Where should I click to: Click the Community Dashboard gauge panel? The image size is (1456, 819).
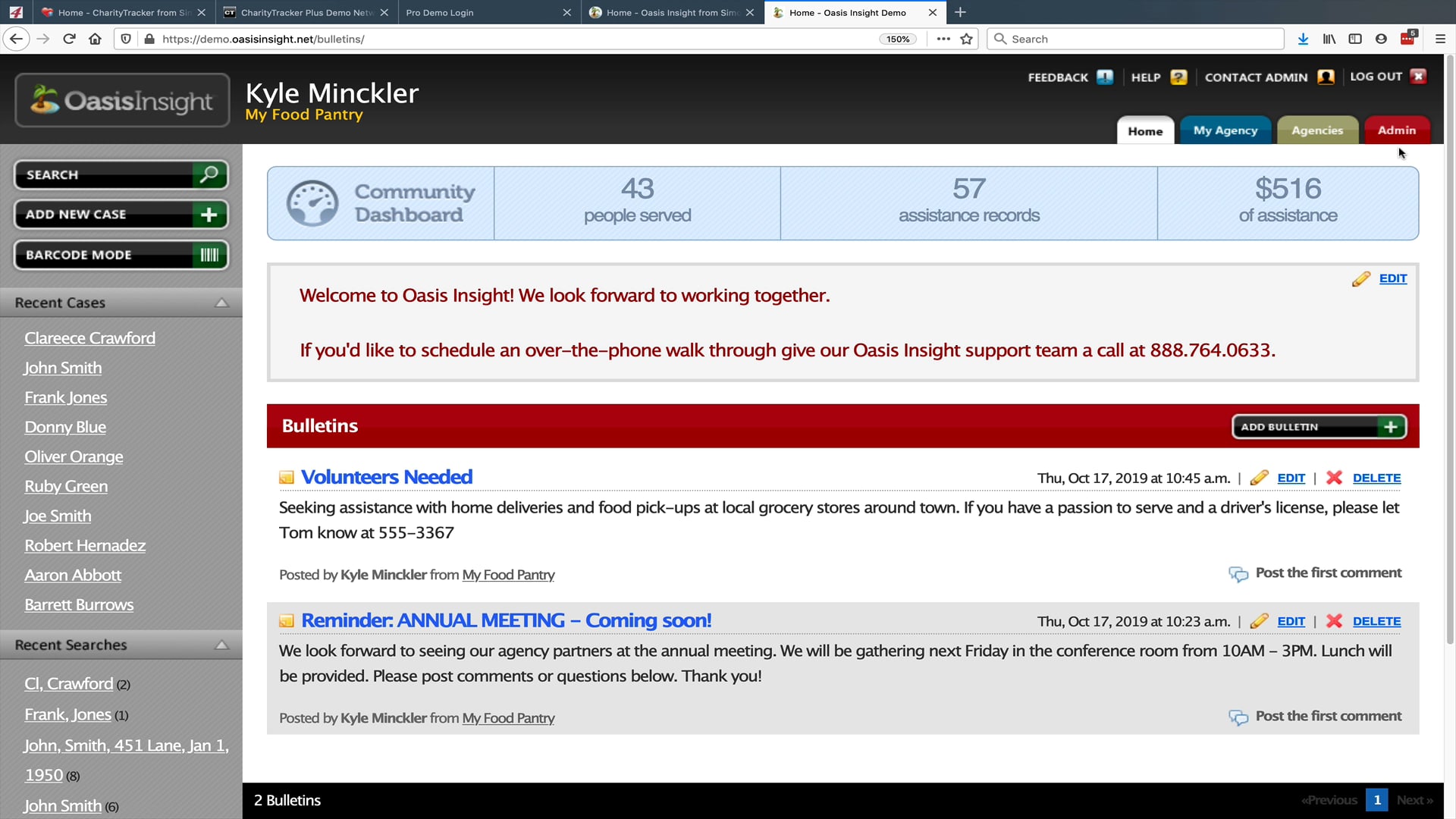point(381,203)
